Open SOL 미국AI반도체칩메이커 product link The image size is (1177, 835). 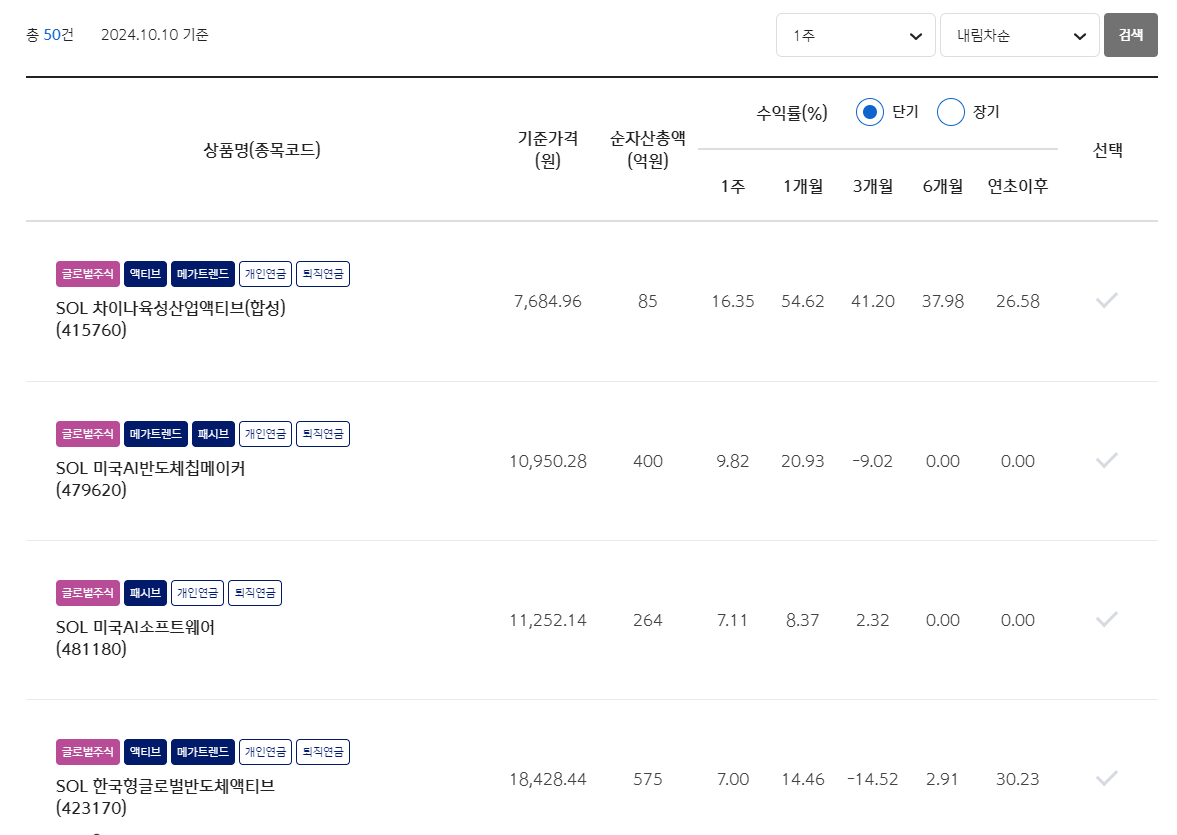pos(150,478)
